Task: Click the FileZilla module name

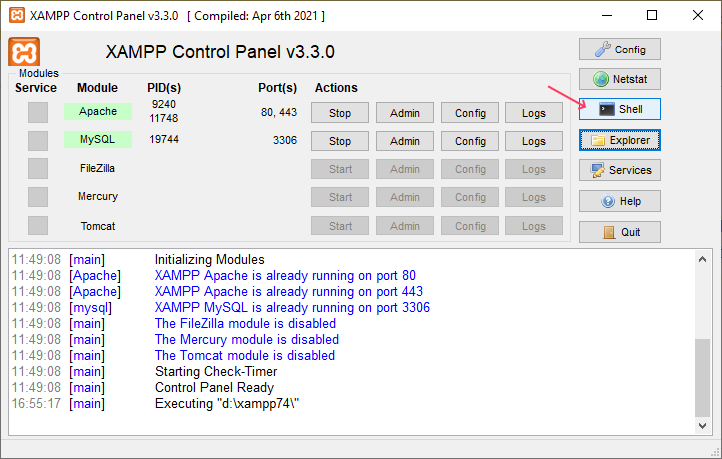Action: click(x=97, y=168)
